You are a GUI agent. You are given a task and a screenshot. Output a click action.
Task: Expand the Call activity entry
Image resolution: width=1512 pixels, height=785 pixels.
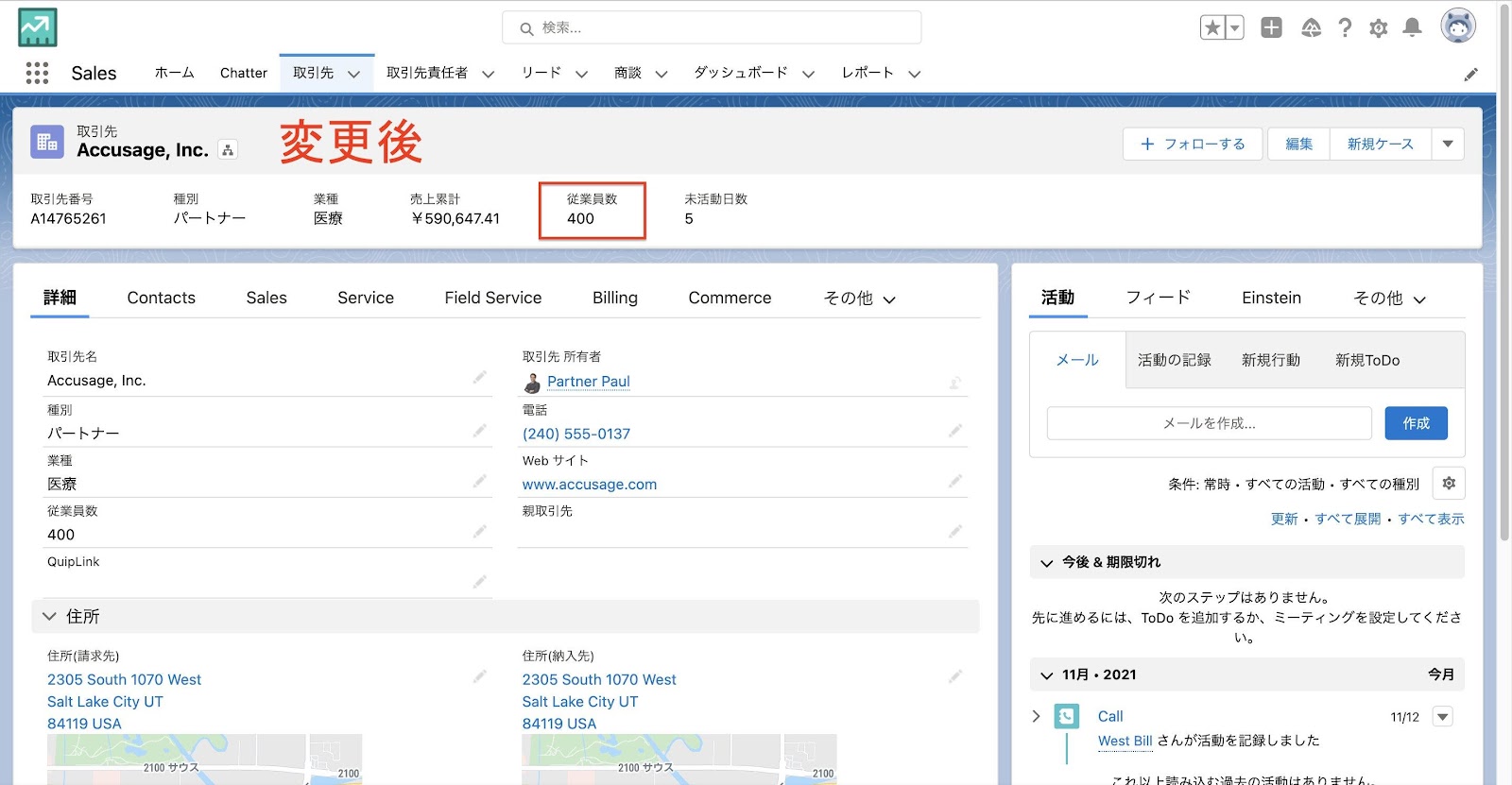(x=1036, y=716)
